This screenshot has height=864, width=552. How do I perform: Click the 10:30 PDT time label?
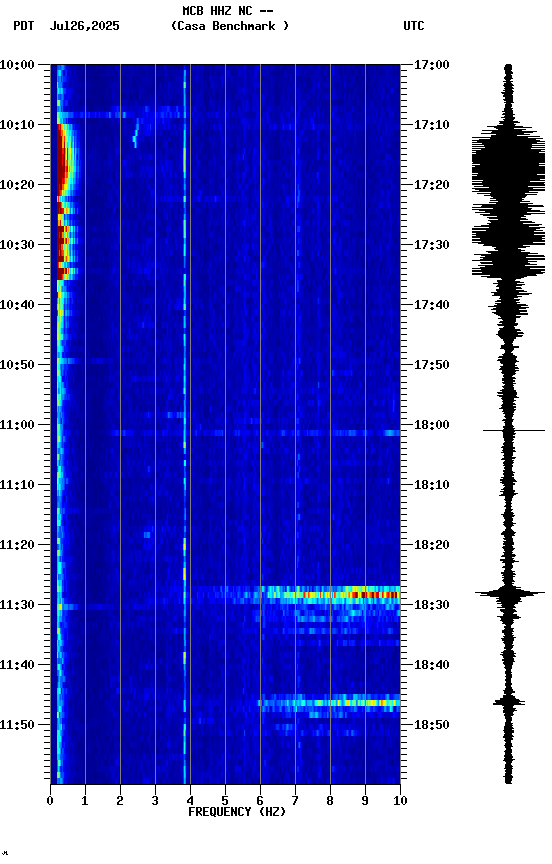[x=17, y=245]
